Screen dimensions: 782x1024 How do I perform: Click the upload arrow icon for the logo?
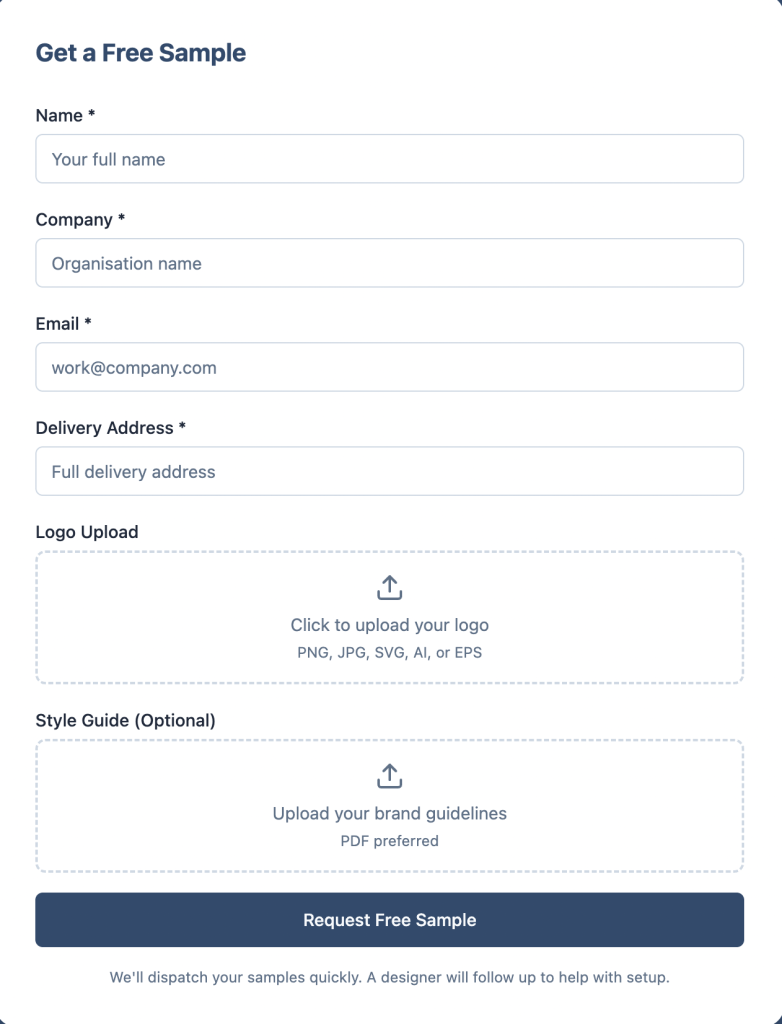389,587
